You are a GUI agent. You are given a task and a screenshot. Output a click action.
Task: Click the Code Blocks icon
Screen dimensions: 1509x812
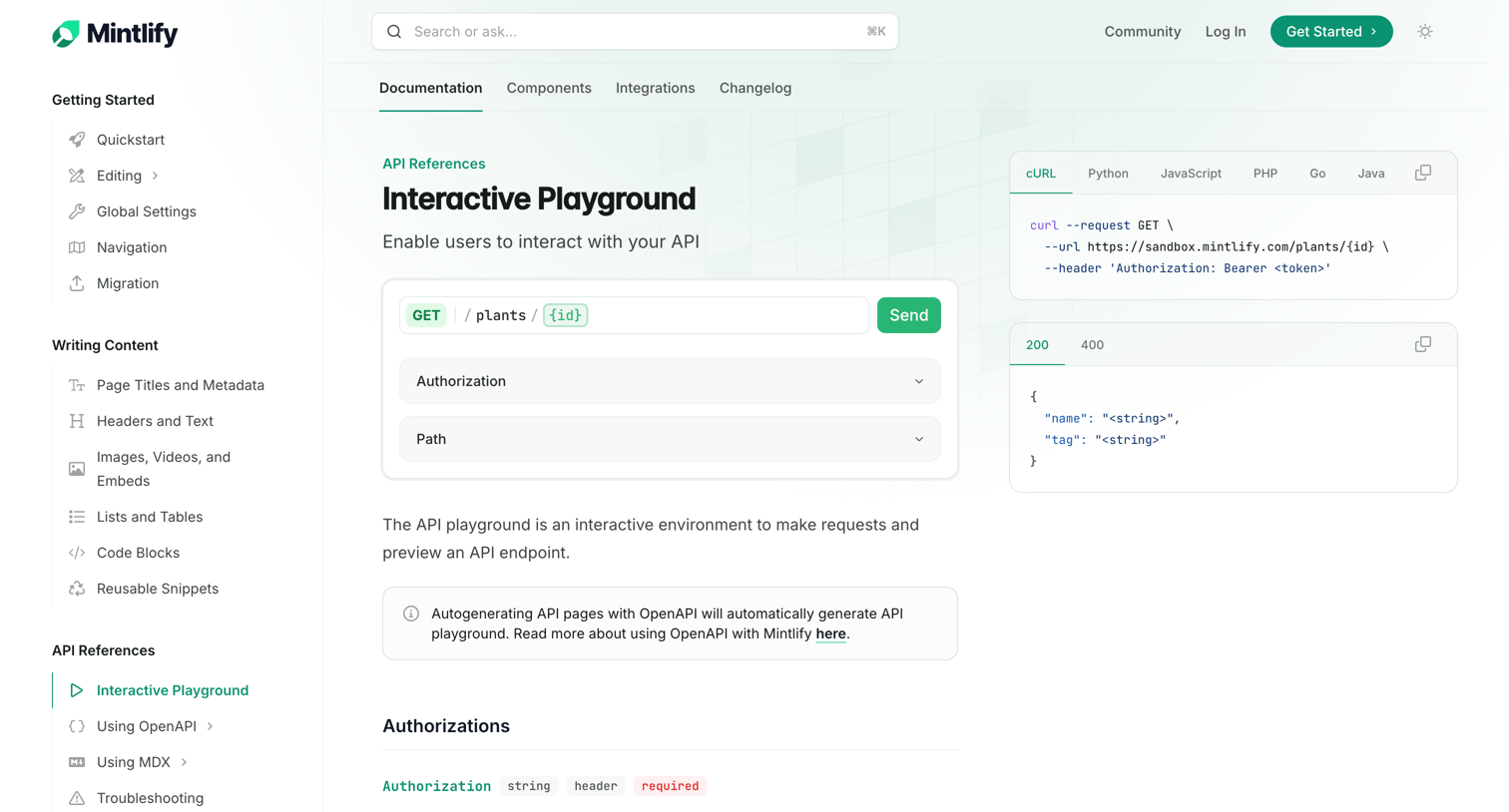pos(77,553)
